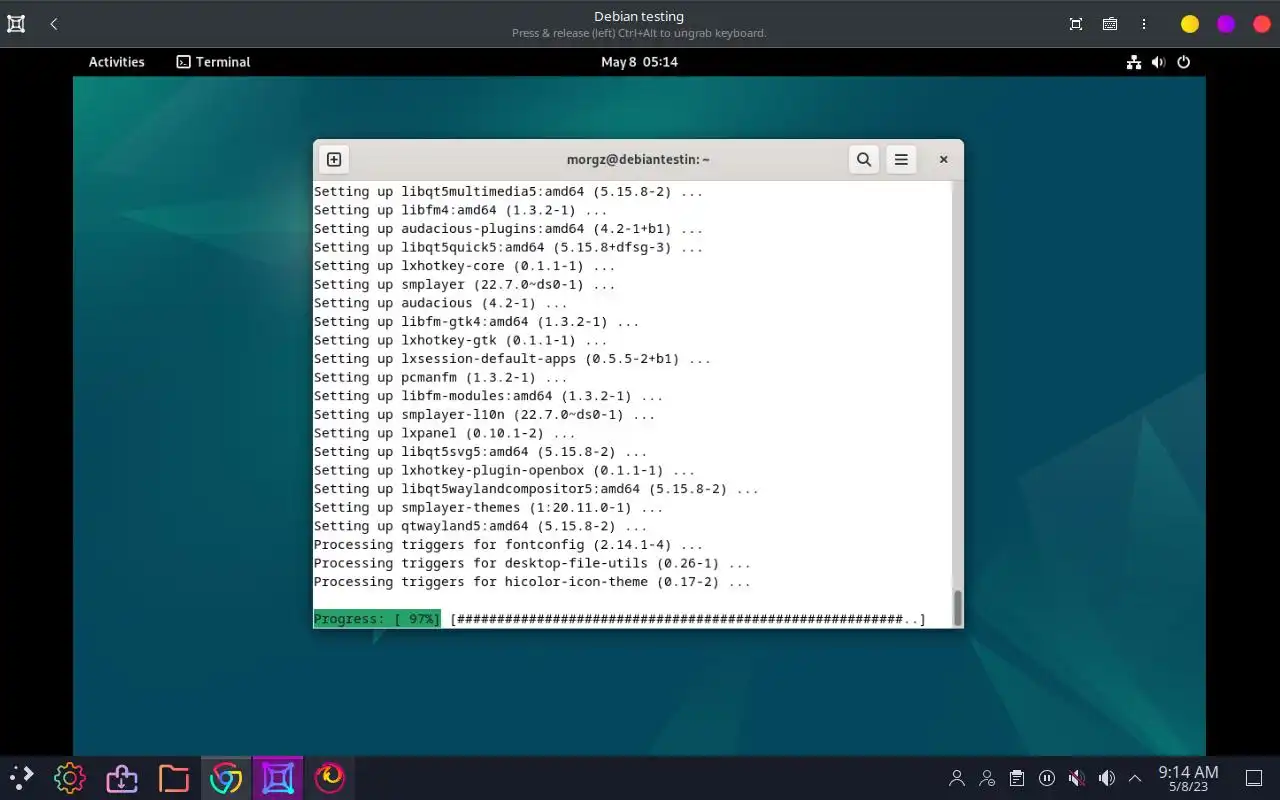Click the media pause tray icon

[x=1047, y=778]
